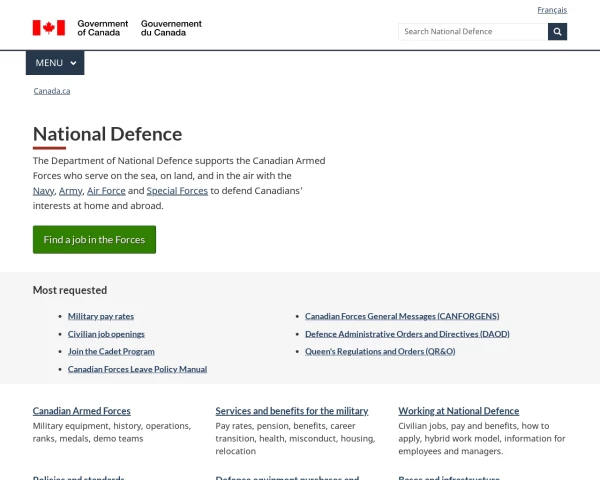Viewport: 600px width, 480px height.
Task: Open the Air Force link
Action: (106, 191)
